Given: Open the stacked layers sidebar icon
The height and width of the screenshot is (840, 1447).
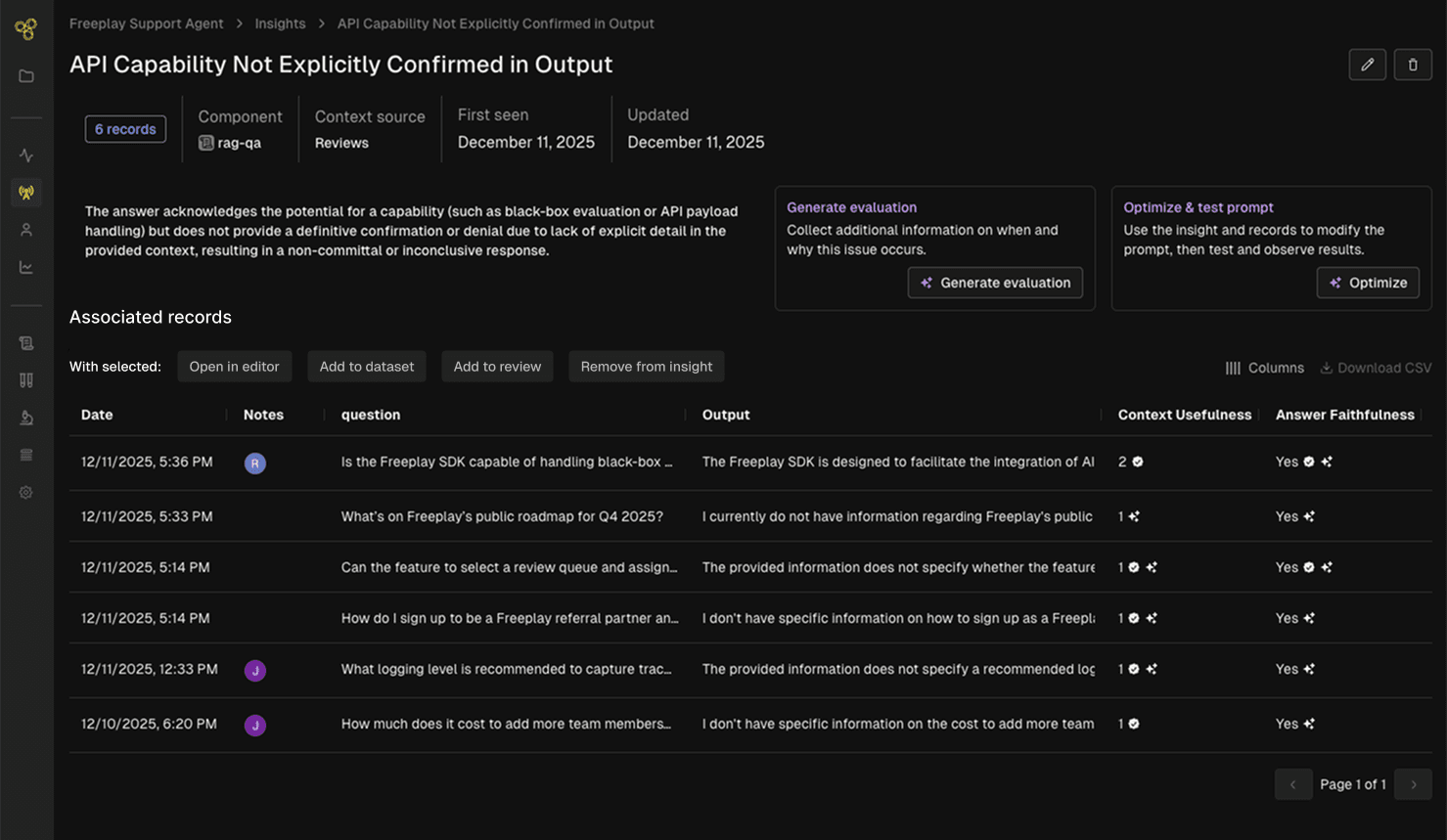Looking at the screenshot, I should coord(26,455).
